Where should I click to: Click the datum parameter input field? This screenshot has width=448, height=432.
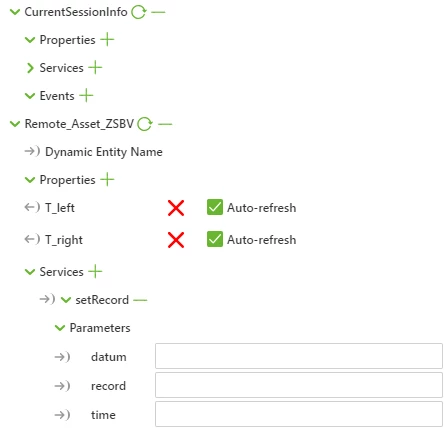coord(299,356)
